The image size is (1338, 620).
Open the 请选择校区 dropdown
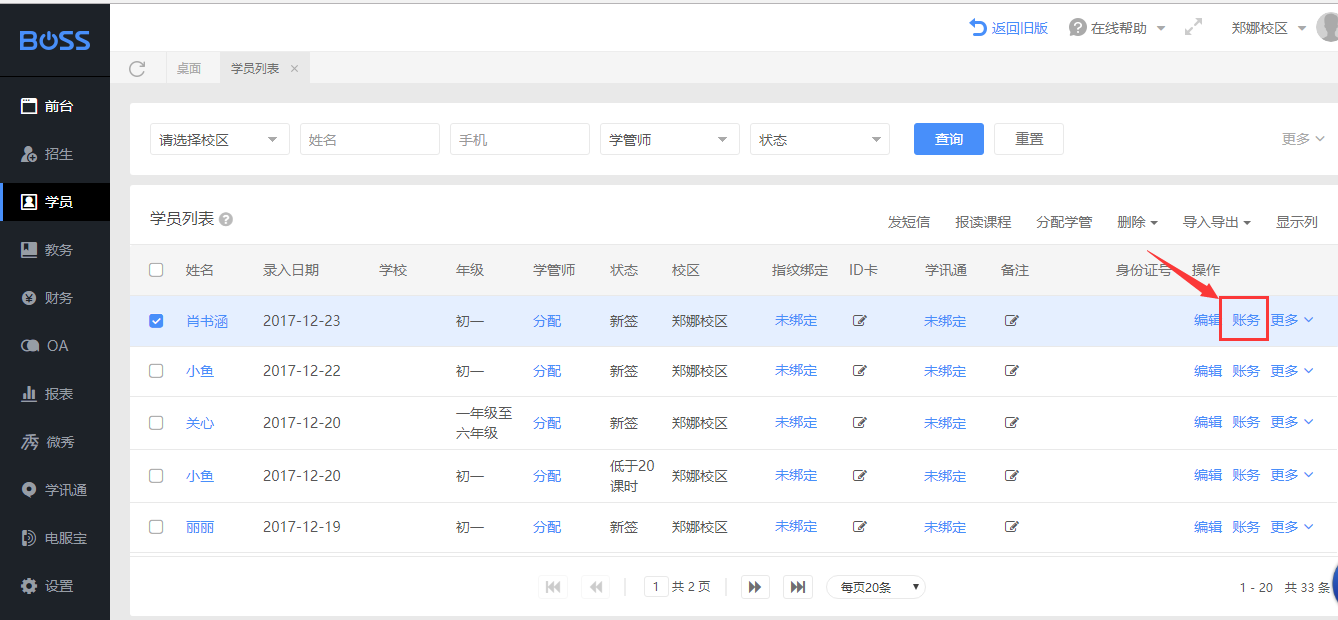(x=220, y=140)
